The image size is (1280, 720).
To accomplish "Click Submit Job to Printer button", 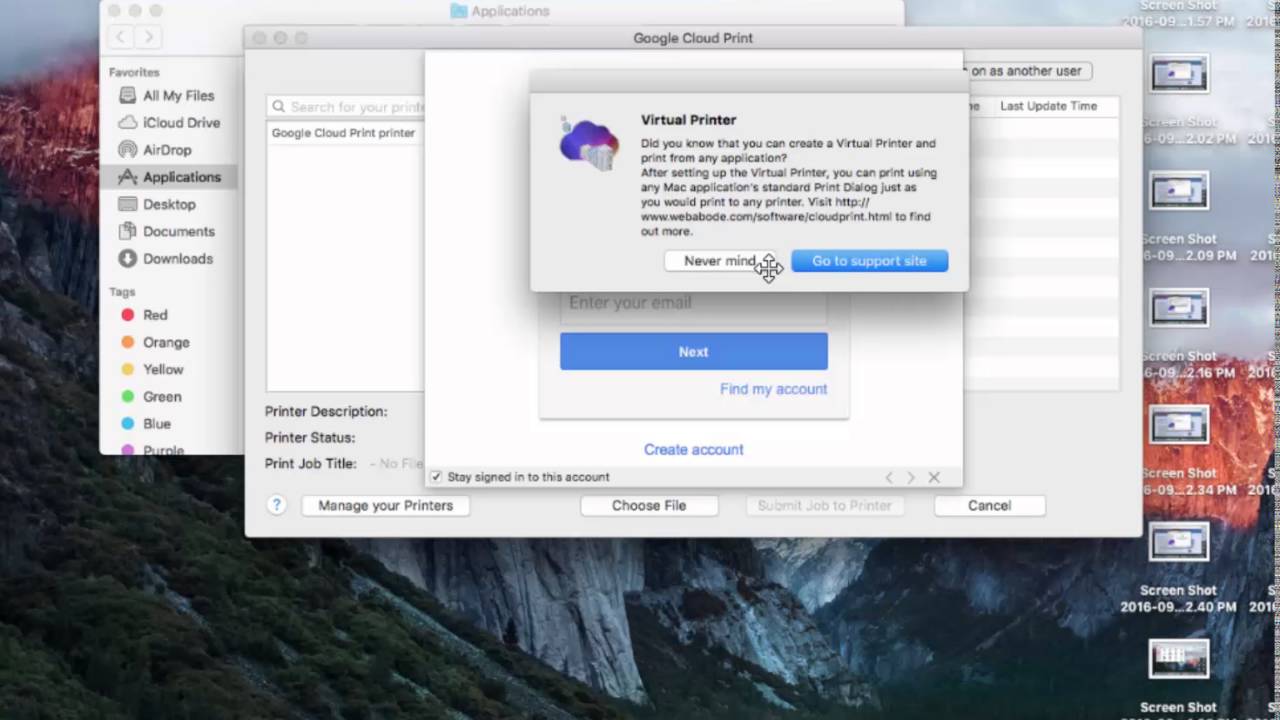I will (824, 506).
